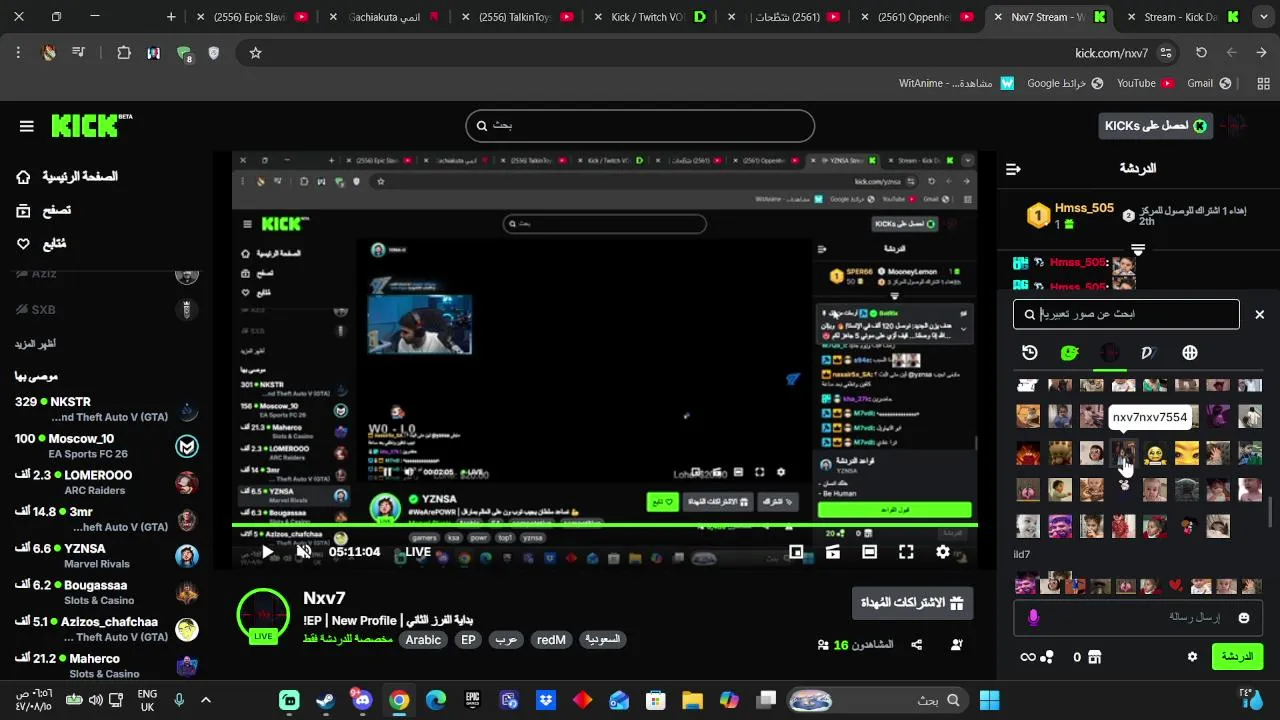Open the emoji picker in the message box

[1244, 618]
